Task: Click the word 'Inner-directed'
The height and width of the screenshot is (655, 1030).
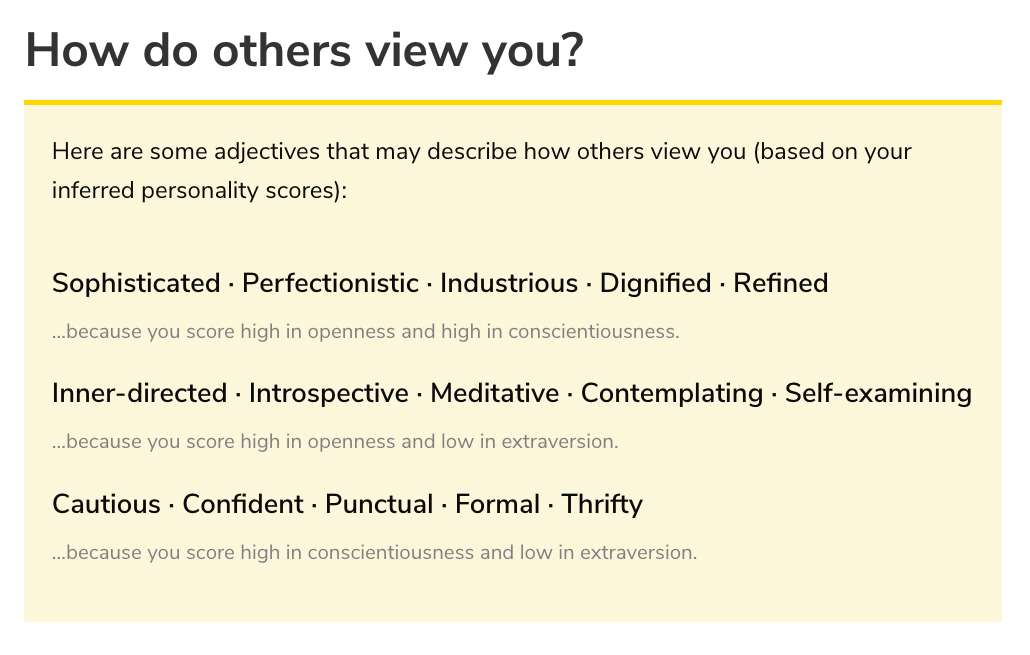Action: coord(139,393)
